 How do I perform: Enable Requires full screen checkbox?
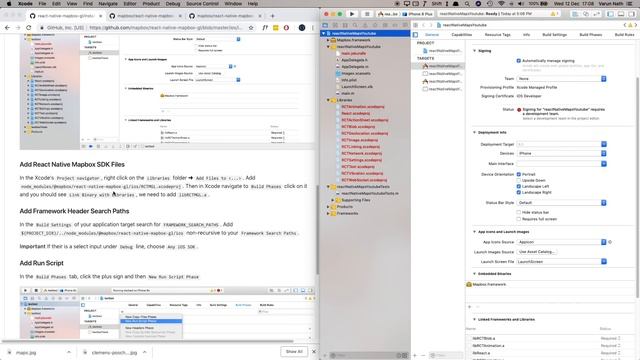pos(519,219)
